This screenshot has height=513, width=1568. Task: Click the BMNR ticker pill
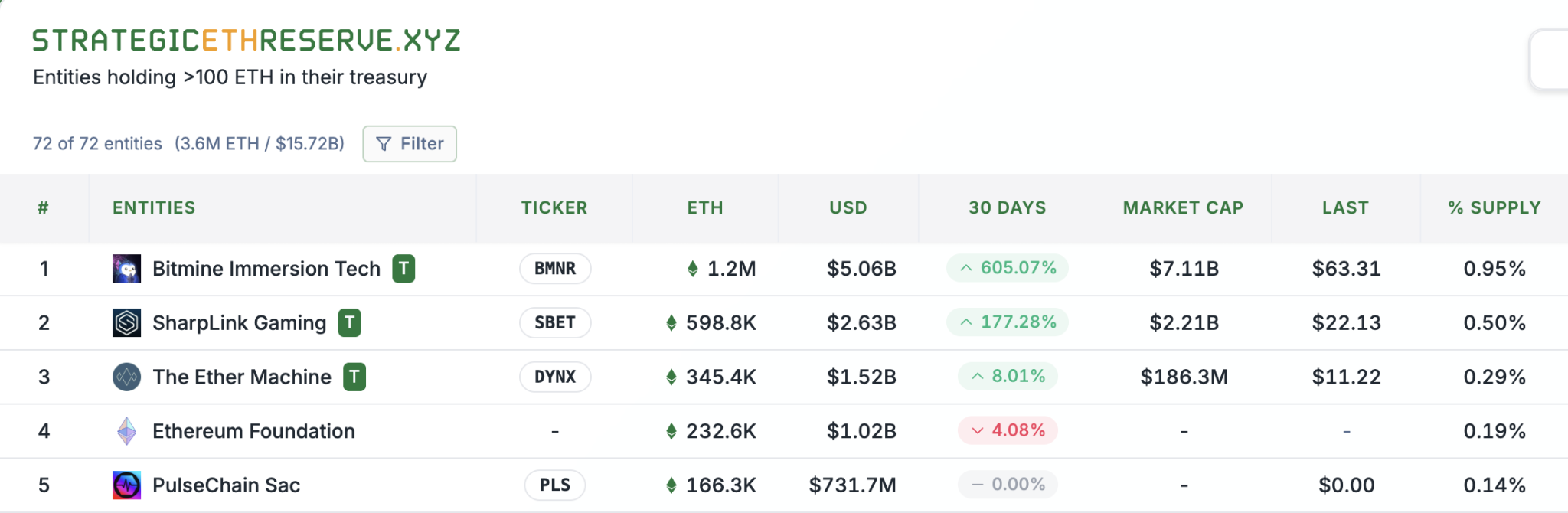click(554, 269)
